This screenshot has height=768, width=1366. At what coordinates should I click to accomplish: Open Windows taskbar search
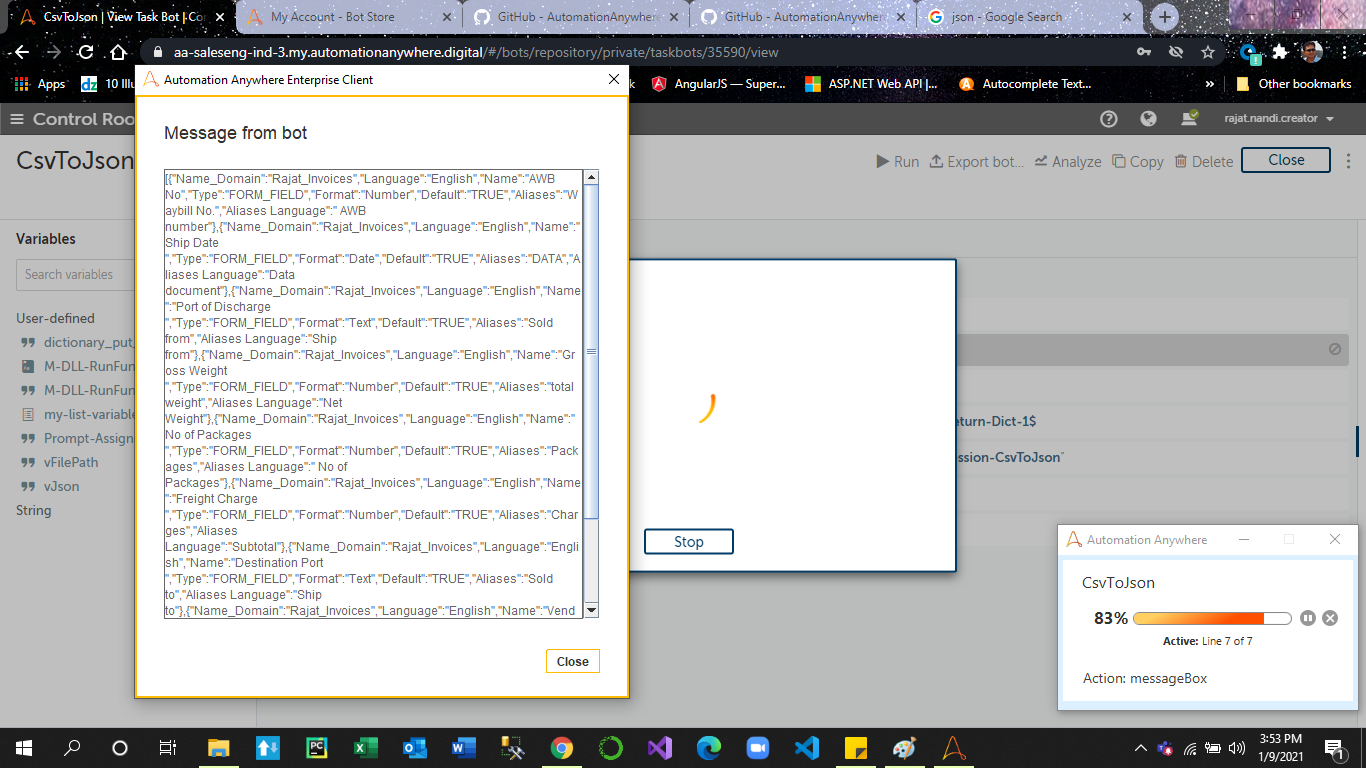72,748
